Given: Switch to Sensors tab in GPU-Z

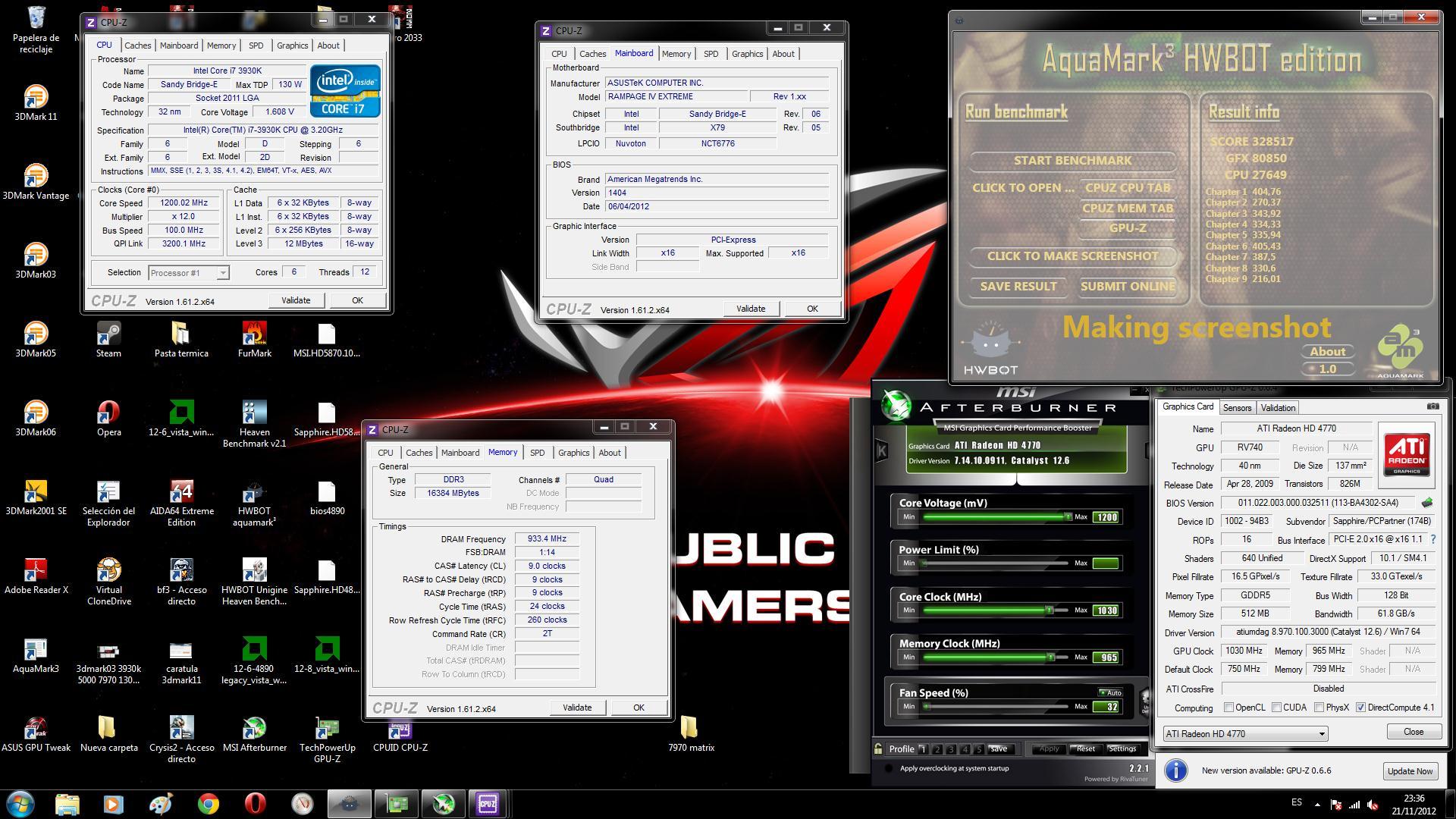Looking at the screenshot, I should 1237,408.
